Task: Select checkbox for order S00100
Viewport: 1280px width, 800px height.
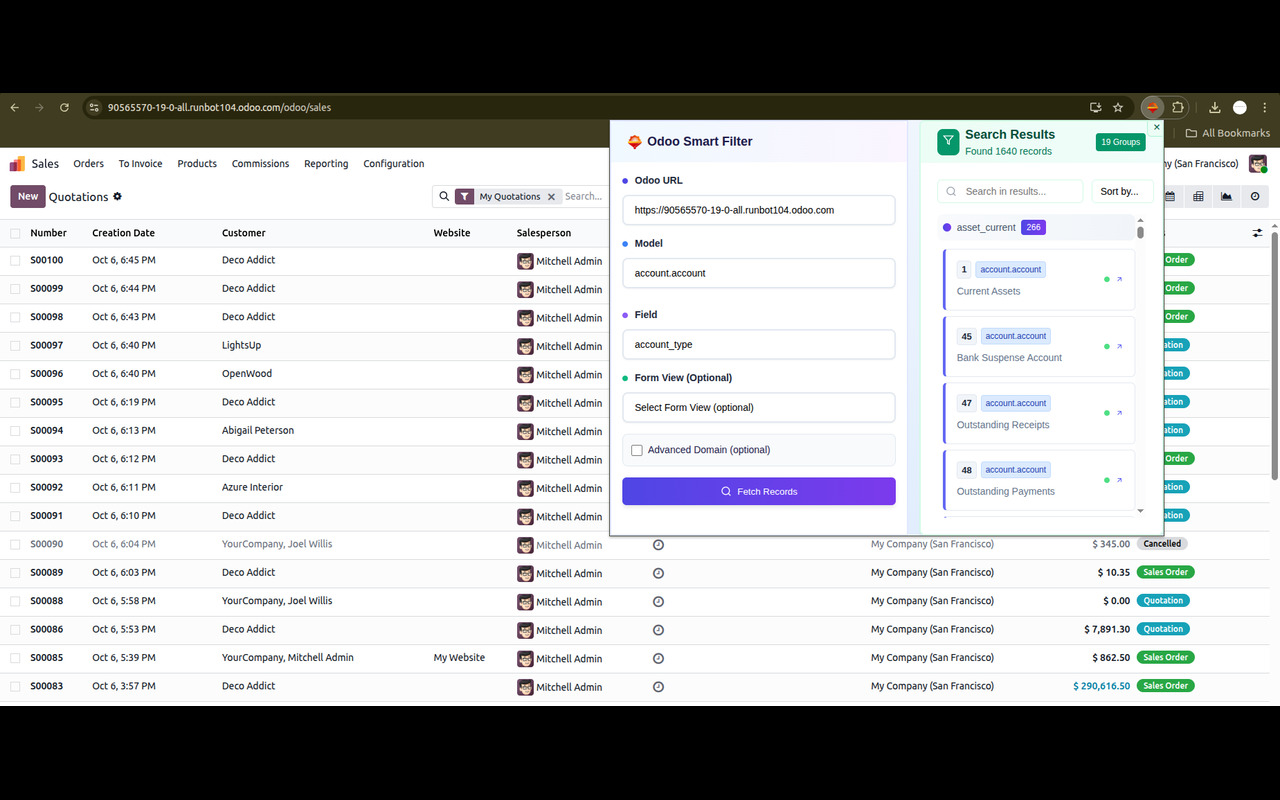Action: coord(15,260)
